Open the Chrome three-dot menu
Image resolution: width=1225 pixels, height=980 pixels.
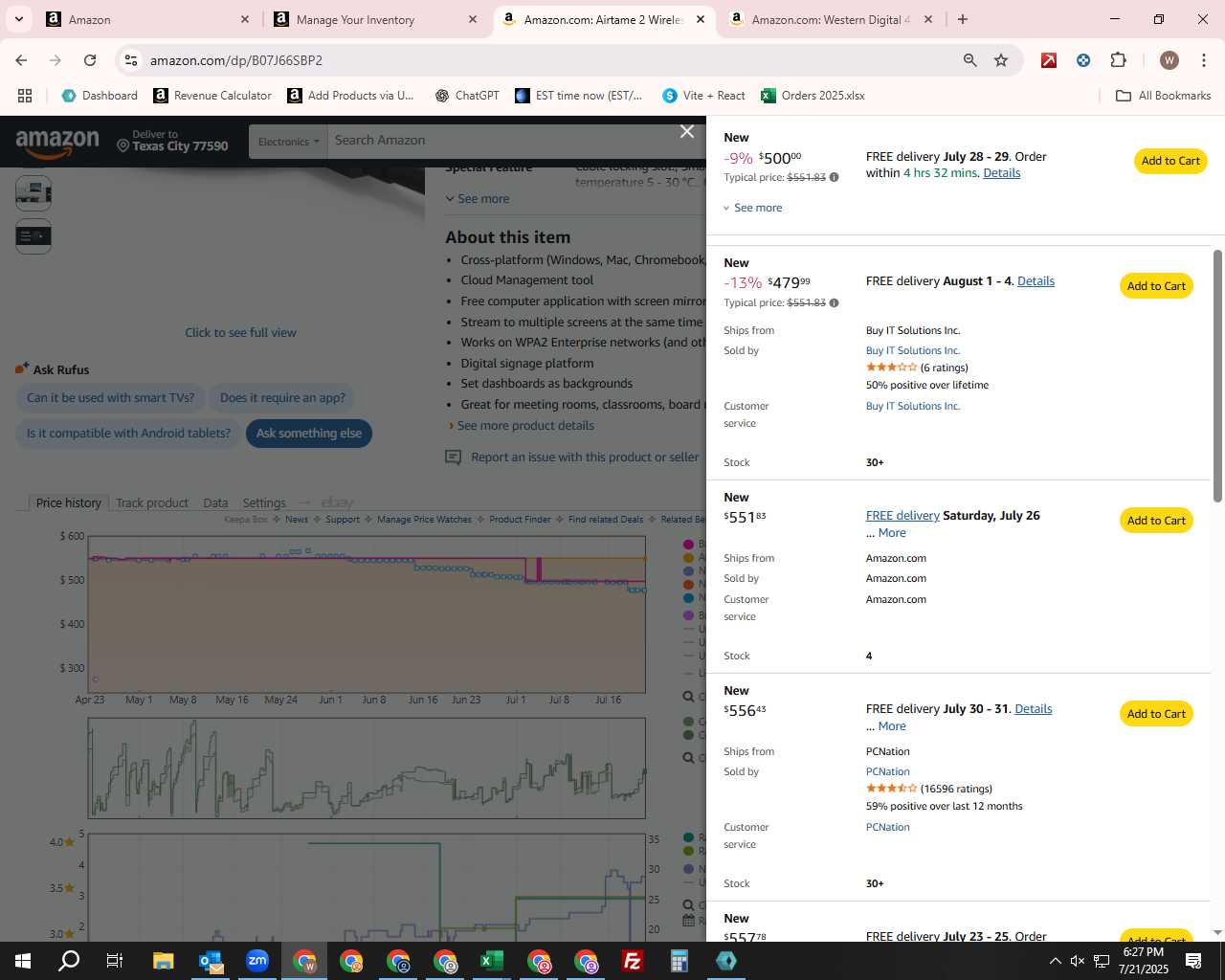[1203, 60]
